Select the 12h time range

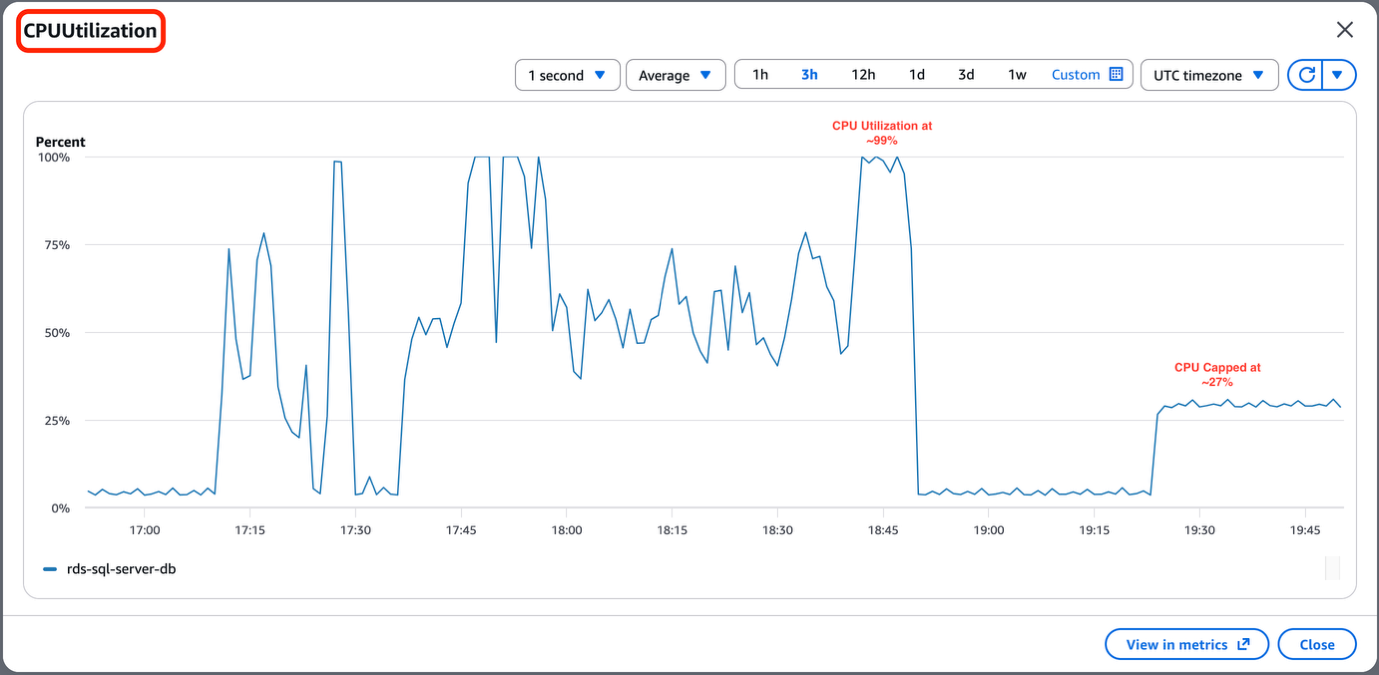863,75
